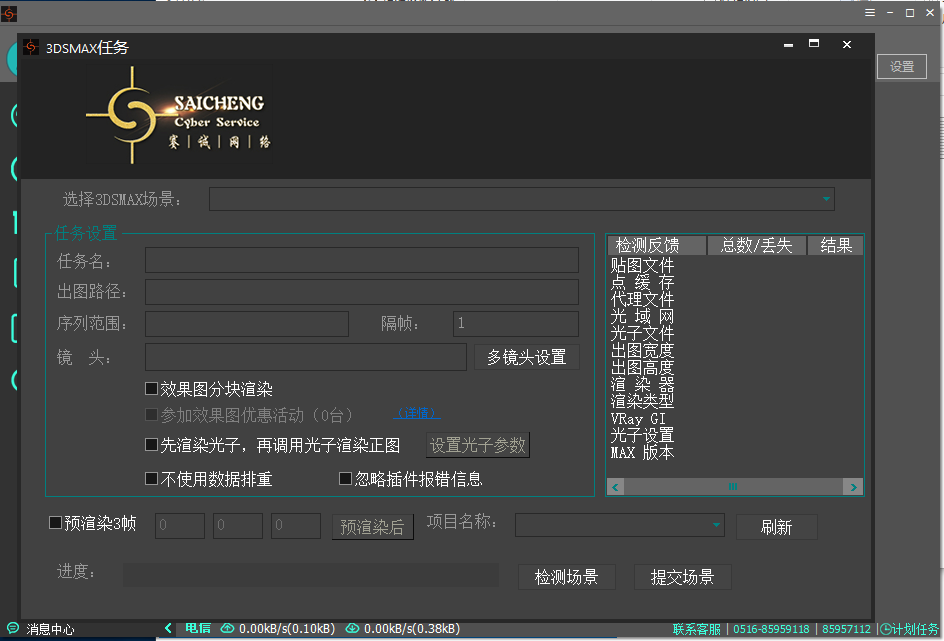The height and width of the screenshot is (641, 944).
Task: Open 多镜头设置 button
Action: point(526,357)
